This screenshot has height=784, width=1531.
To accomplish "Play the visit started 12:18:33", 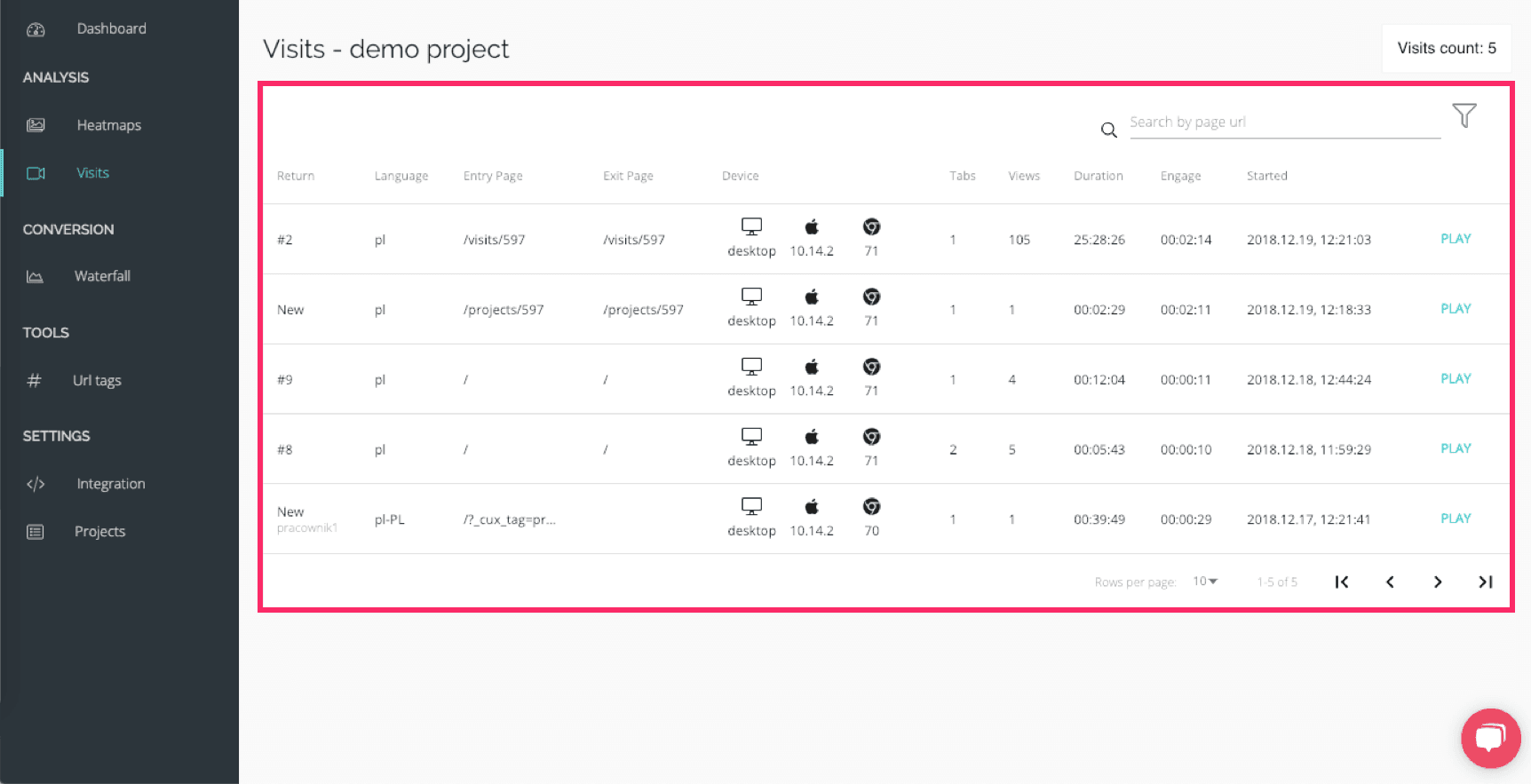I will tap(1456, 309).
